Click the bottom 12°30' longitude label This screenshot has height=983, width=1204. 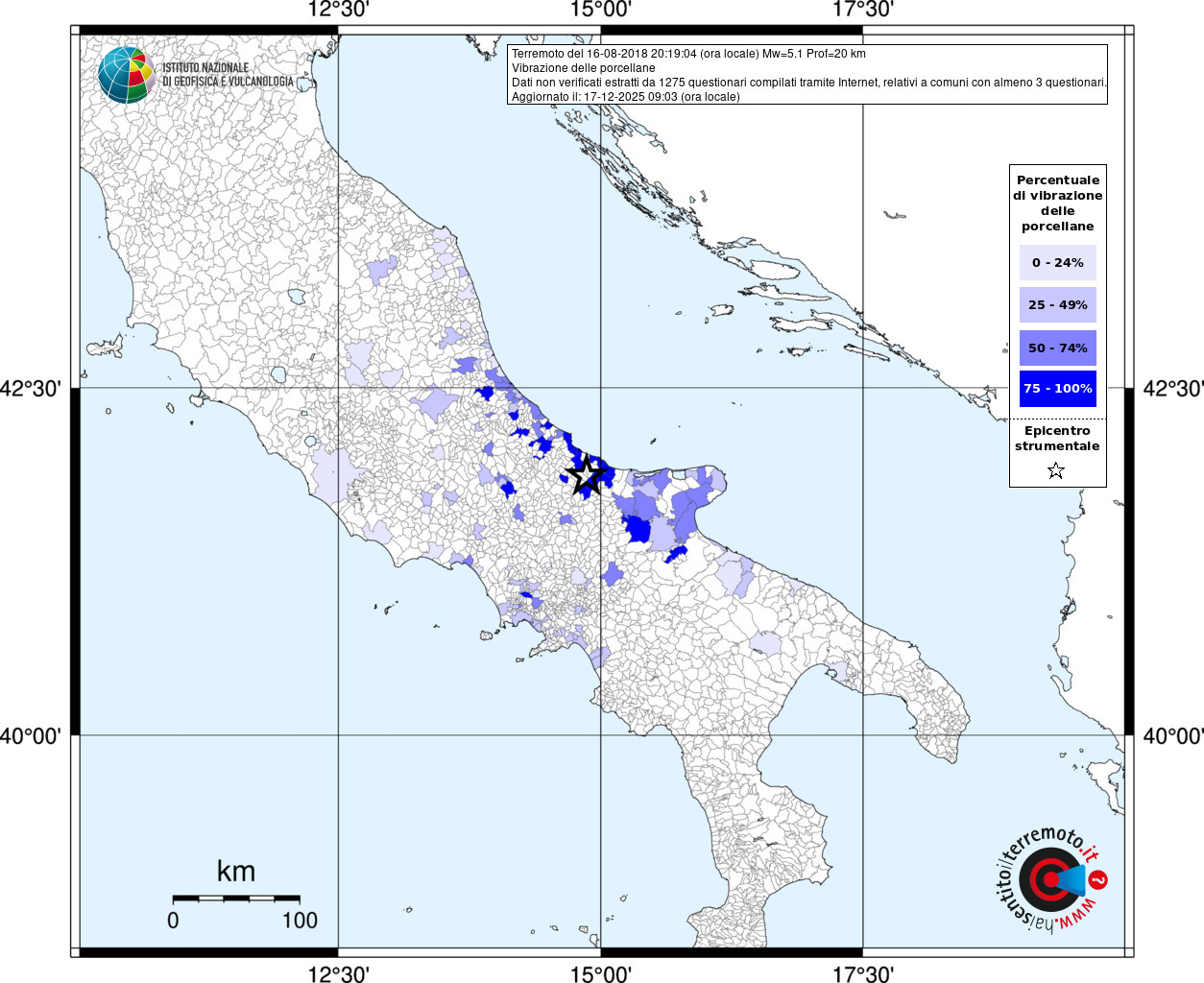pyautogui.click(x=338, y=973)
